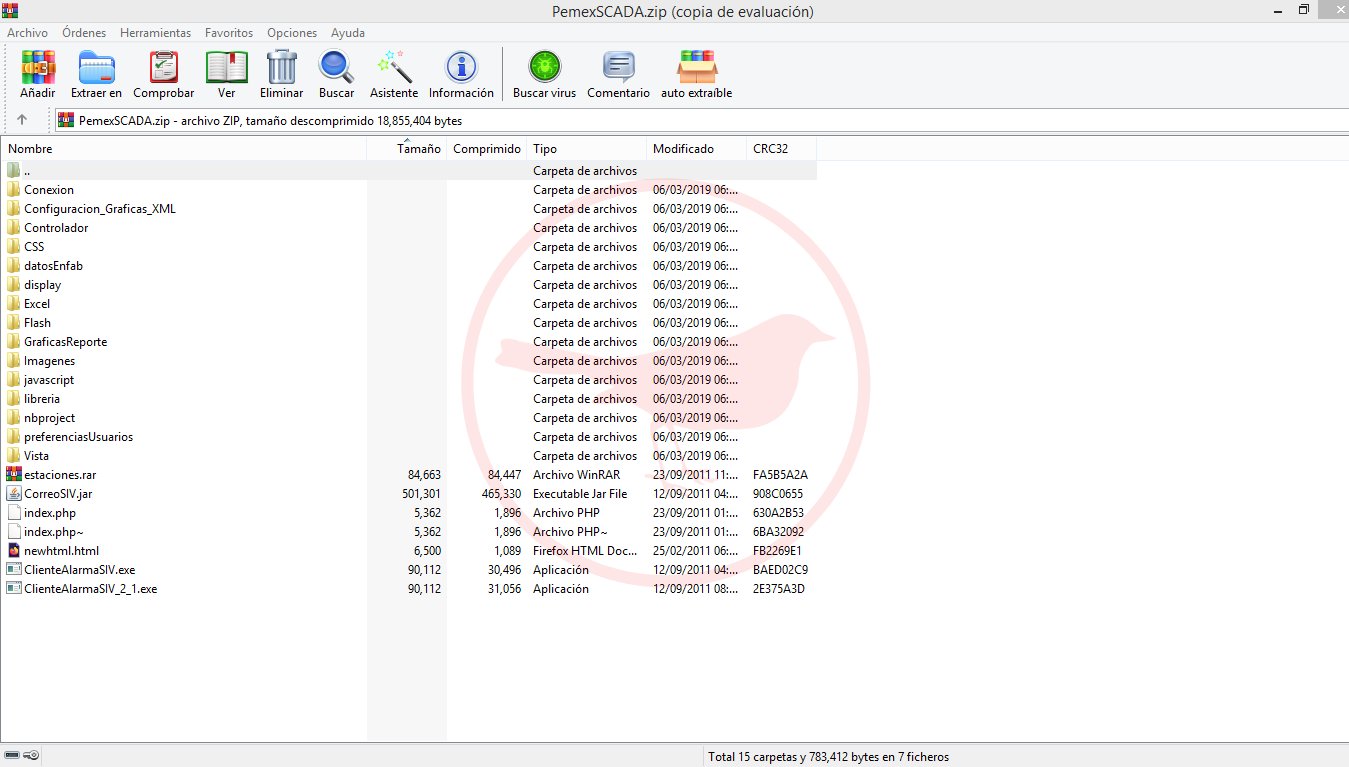Select the Configuracion_Graficas_XML folder
Image resolution: width=1349 pixels, height=767 pixels.
[x=100, y=208]
